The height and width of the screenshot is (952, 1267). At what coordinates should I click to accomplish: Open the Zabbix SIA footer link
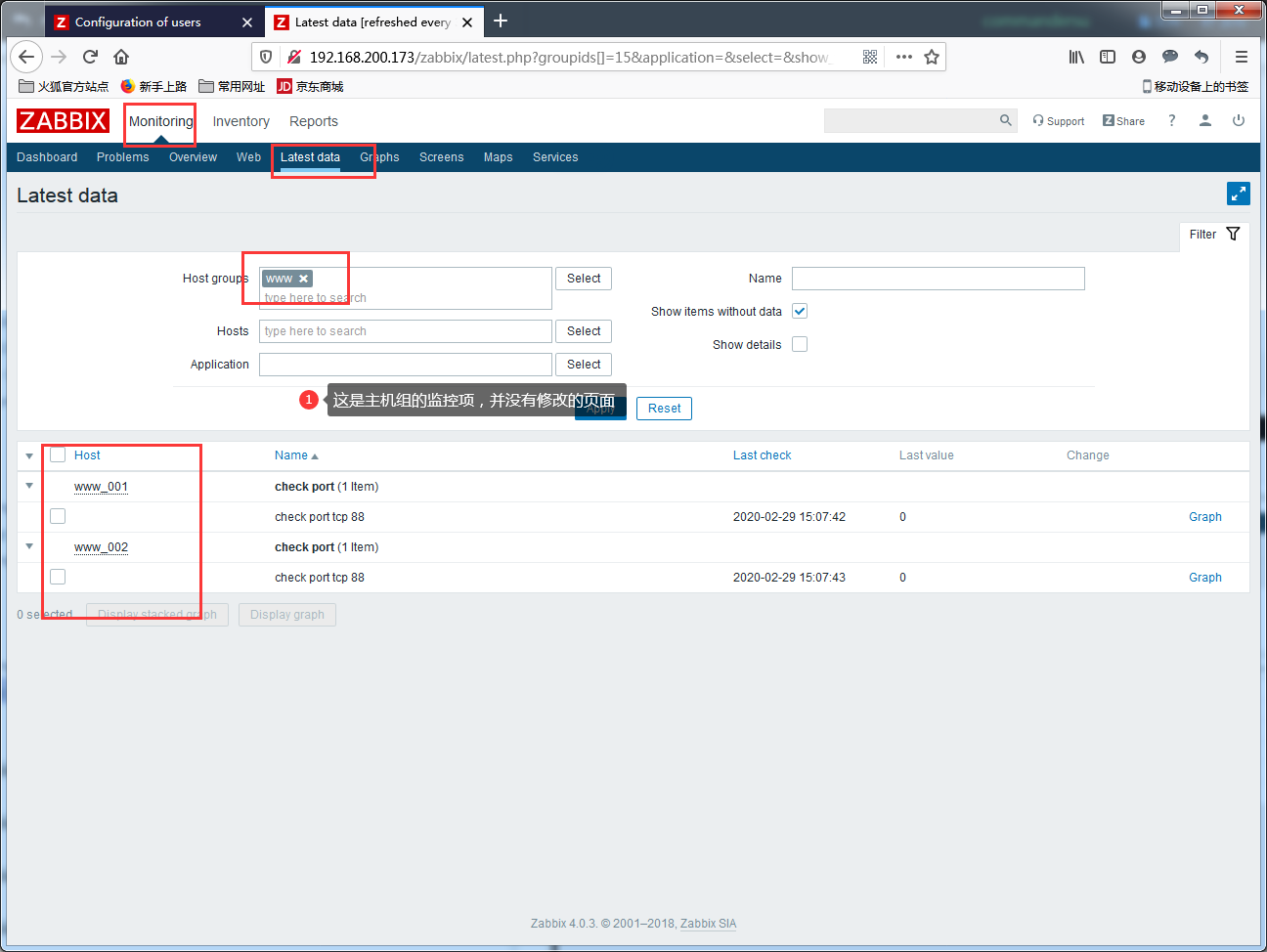709,924
